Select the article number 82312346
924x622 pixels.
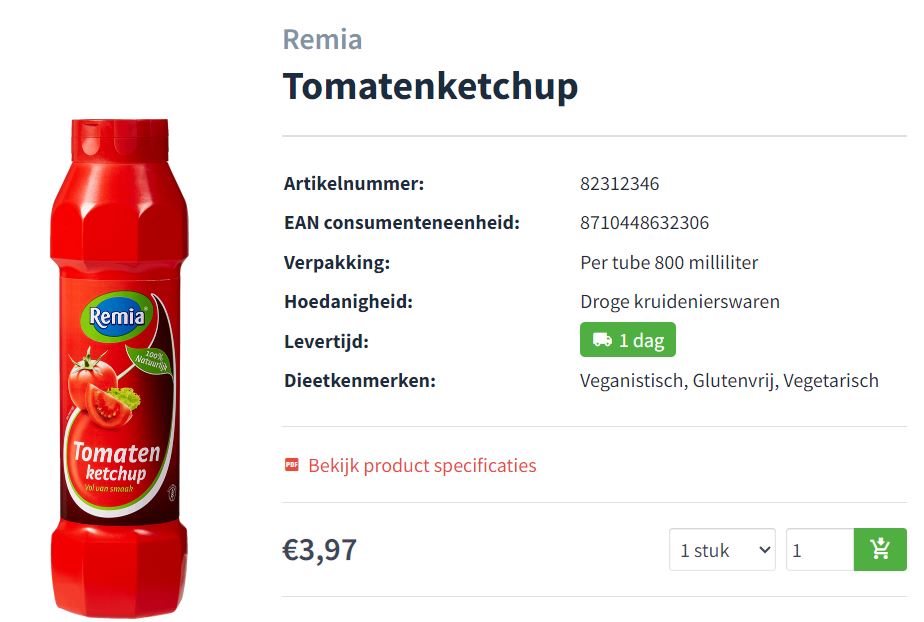coord(619,184)
